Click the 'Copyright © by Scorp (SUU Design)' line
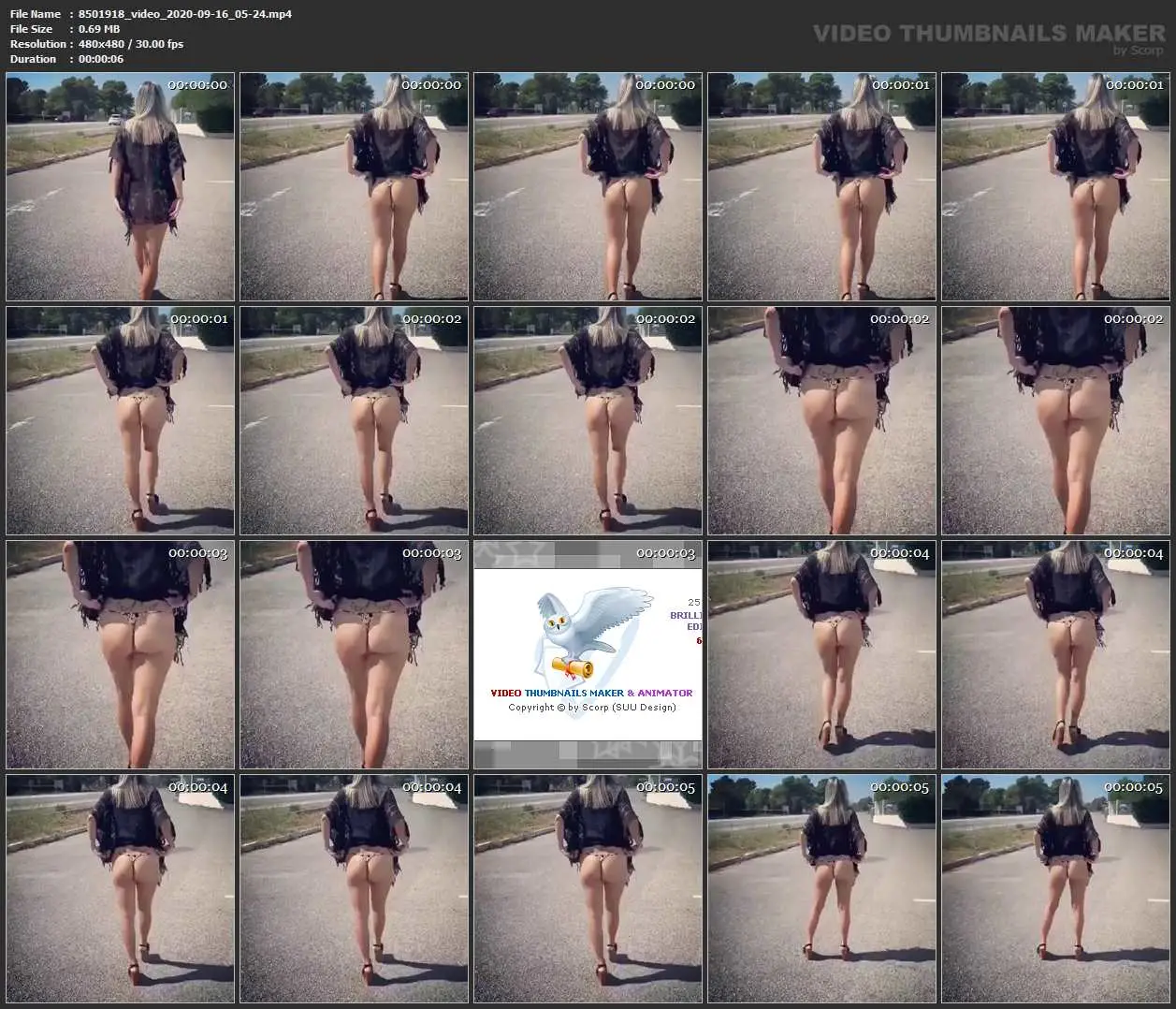Viewport: 1176px width, 1009px height. click(x=591, y=707)
